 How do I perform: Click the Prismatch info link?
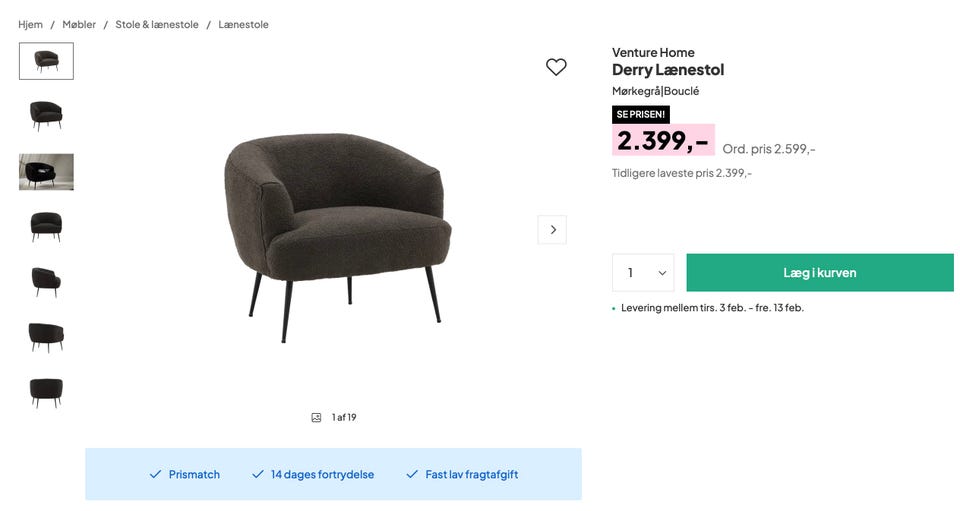tap(194, 474)
